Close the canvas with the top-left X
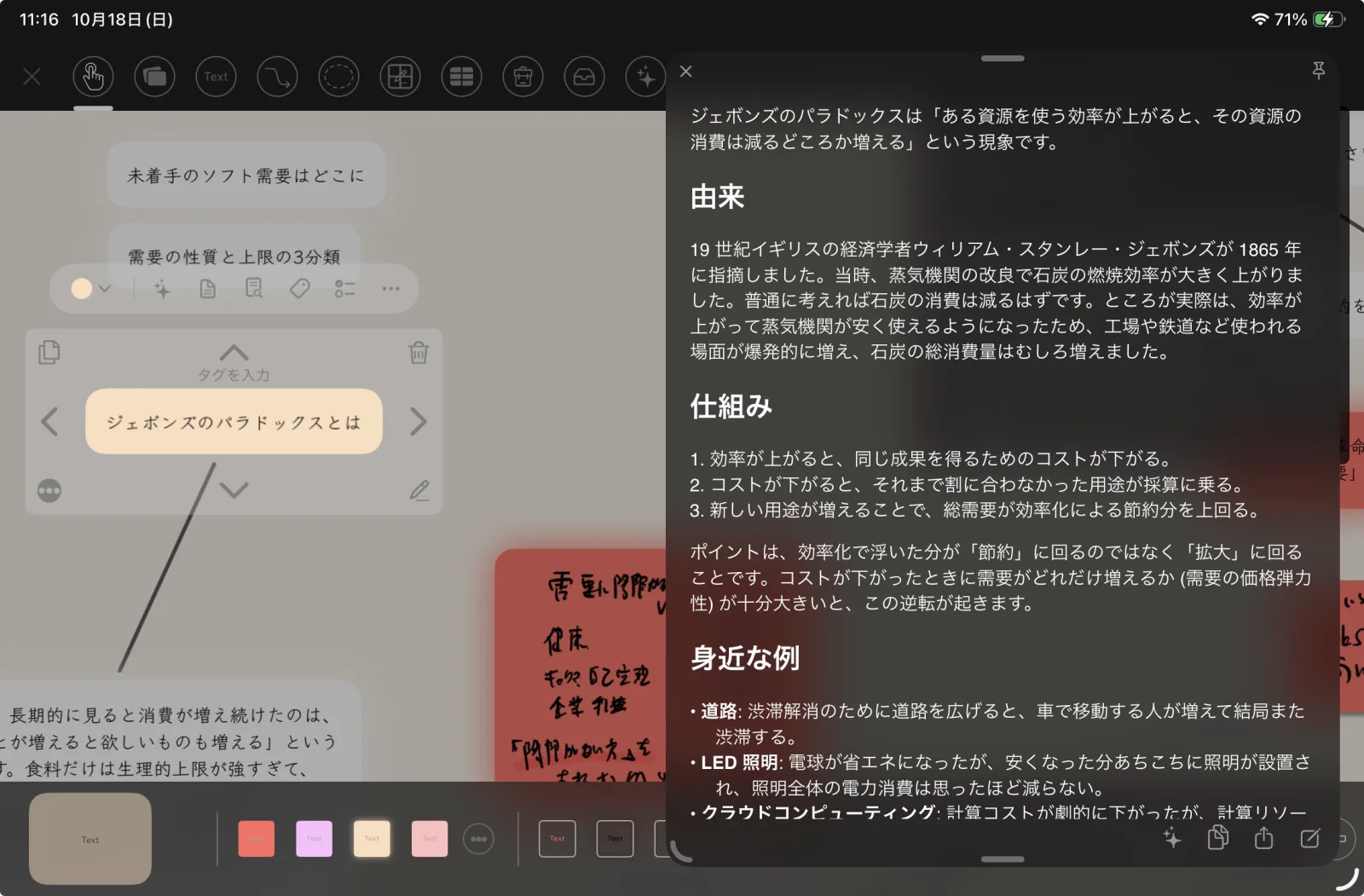 32,77
